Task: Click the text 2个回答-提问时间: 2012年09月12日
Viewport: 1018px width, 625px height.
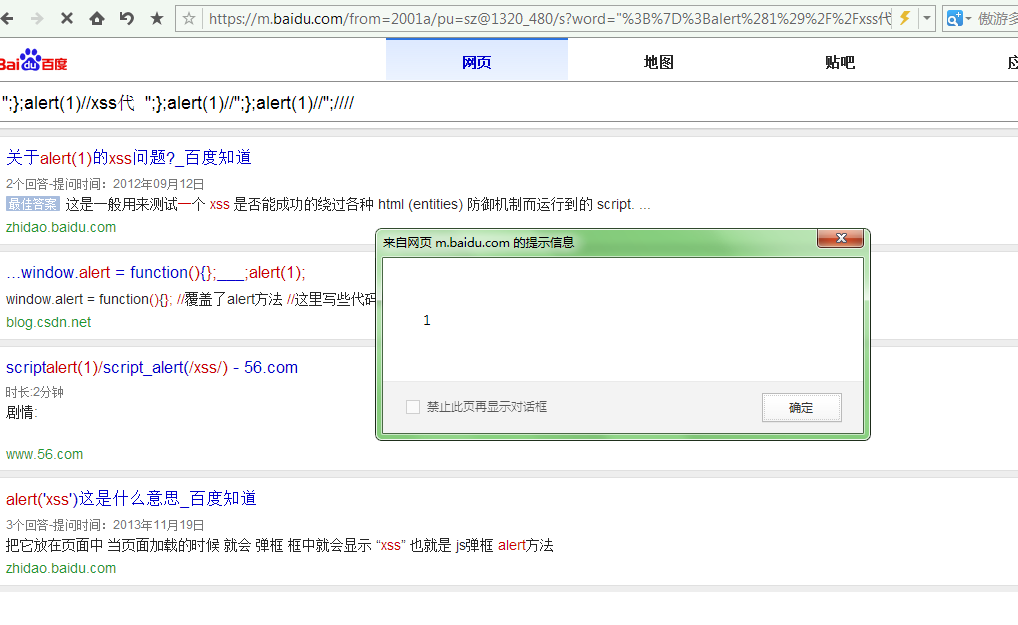Action: point(105,184)
